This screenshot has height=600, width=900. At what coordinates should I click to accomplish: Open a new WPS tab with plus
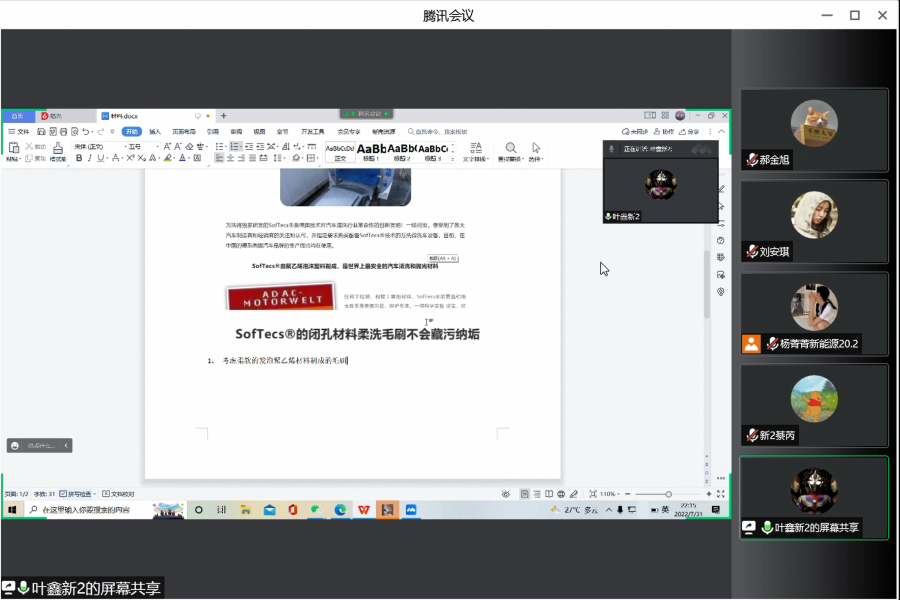[224, 116]
